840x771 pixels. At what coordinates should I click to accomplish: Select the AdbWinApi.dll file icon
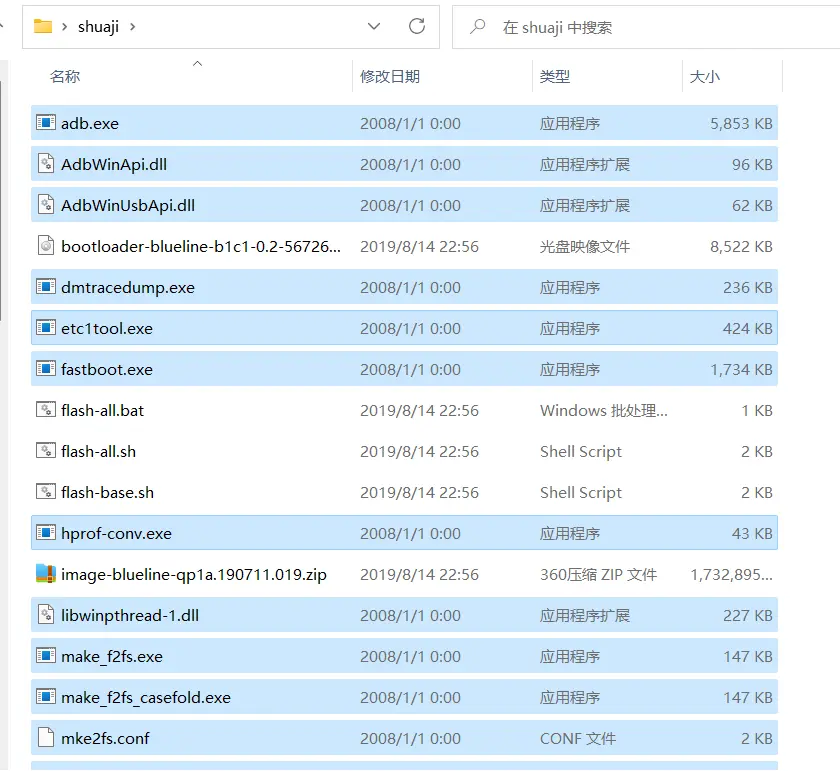pos(46,163)
